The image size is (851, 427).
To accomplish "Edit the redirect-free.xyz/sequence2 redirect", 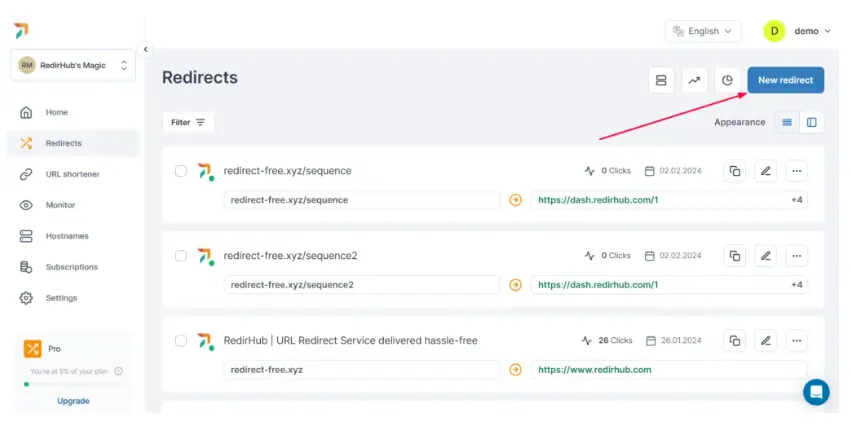I will pos(766,256).
